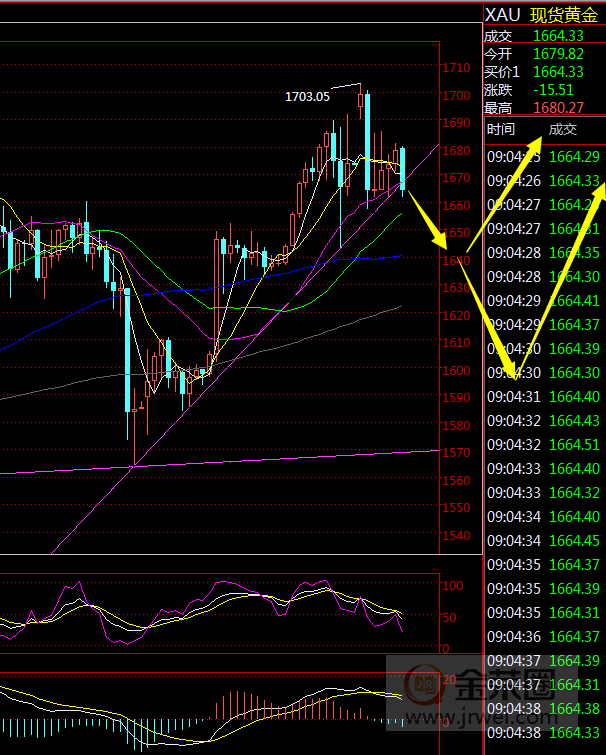Select tick row 09:04:32 at 1664.43
606x755 pixels.
point(544,421)
